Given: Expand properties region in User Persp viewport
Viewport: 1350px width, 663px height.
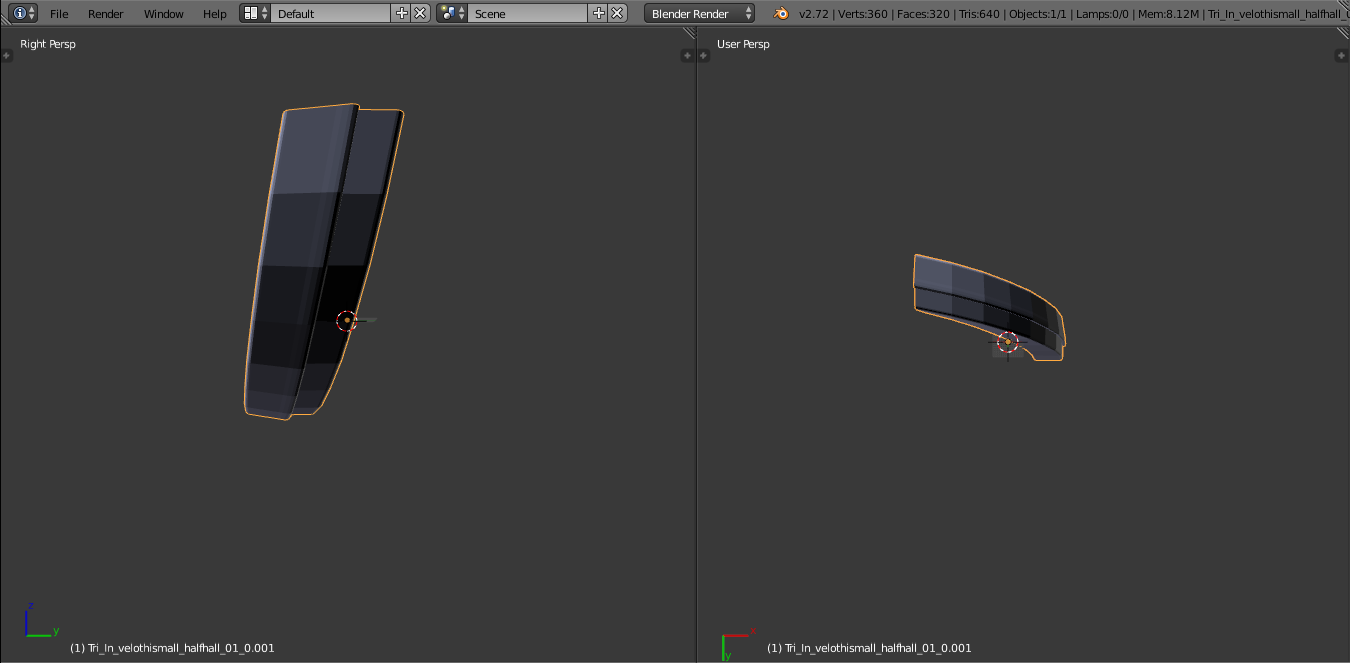Looking at the screenshot, I should (1342, 56).
